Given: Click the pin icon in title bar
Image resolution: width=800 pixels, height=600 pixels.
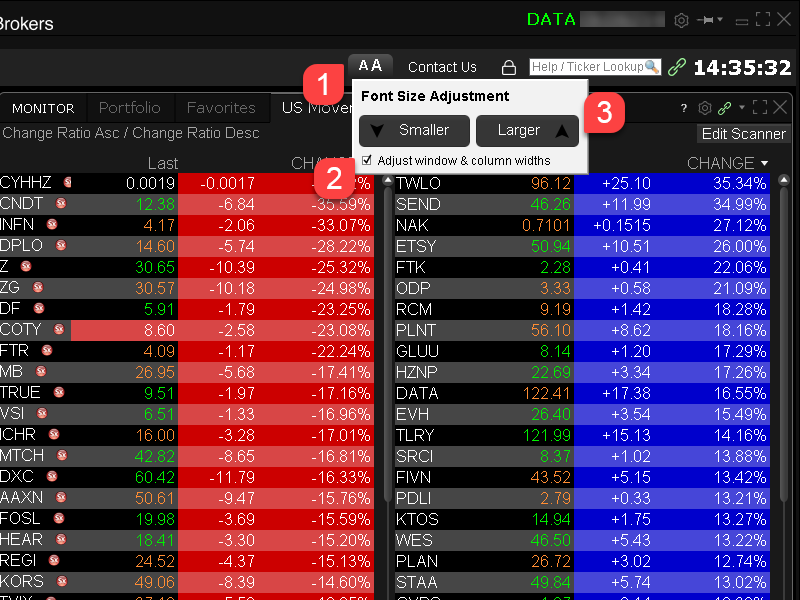Looking at the screenshot, I should pyautogui.click(x=708, y=20).
